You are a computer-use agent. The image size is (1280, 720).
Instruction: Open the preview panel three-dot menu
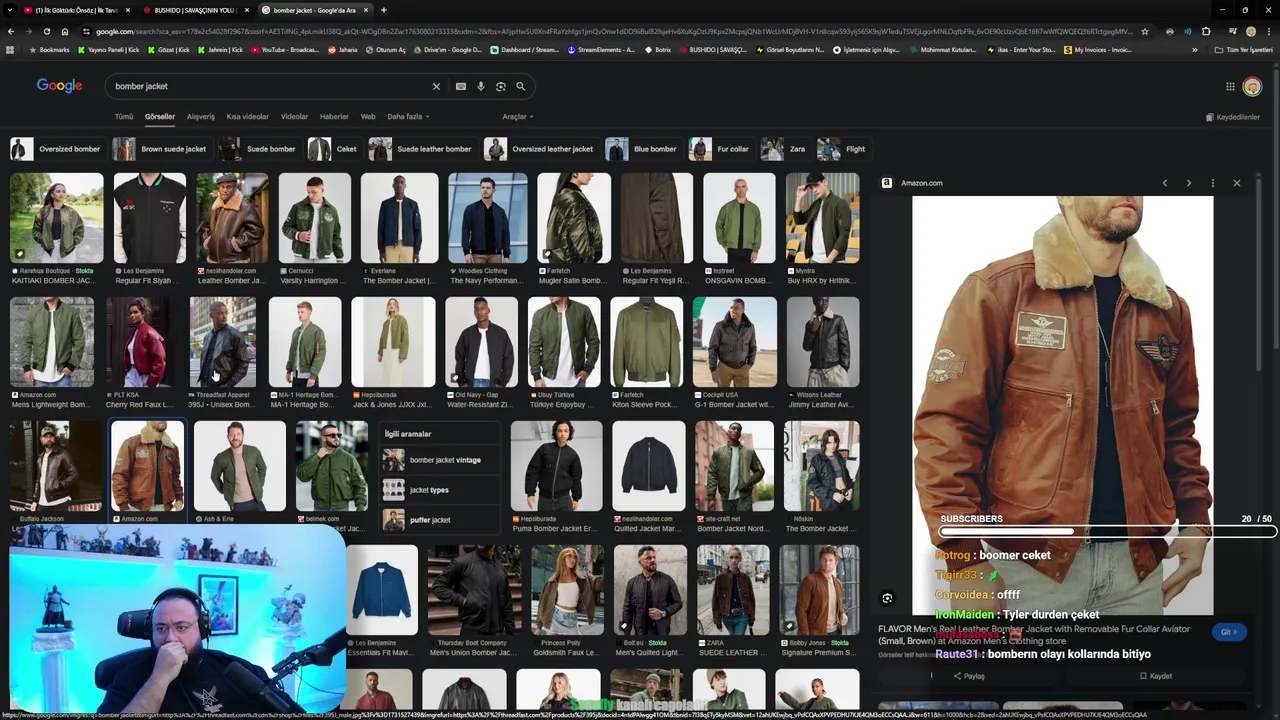click(1213, 183)
